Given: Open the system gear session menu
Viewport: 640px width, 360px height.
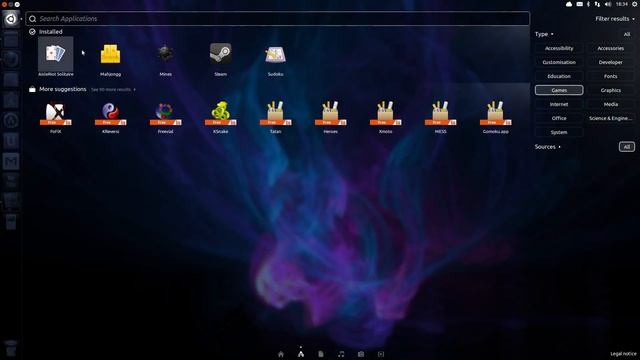Looking at the screenshot, I should click(x=635, y=4).
